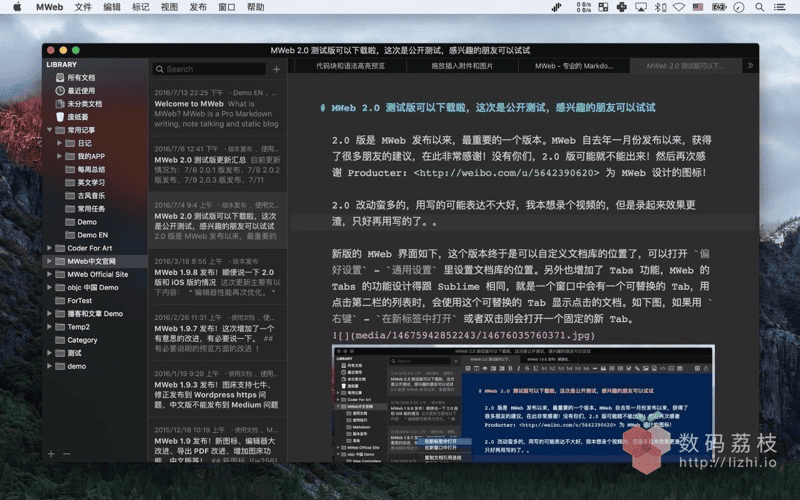800x500 pixels.
Task: Open Notification Center list icon
Action: 780,7
